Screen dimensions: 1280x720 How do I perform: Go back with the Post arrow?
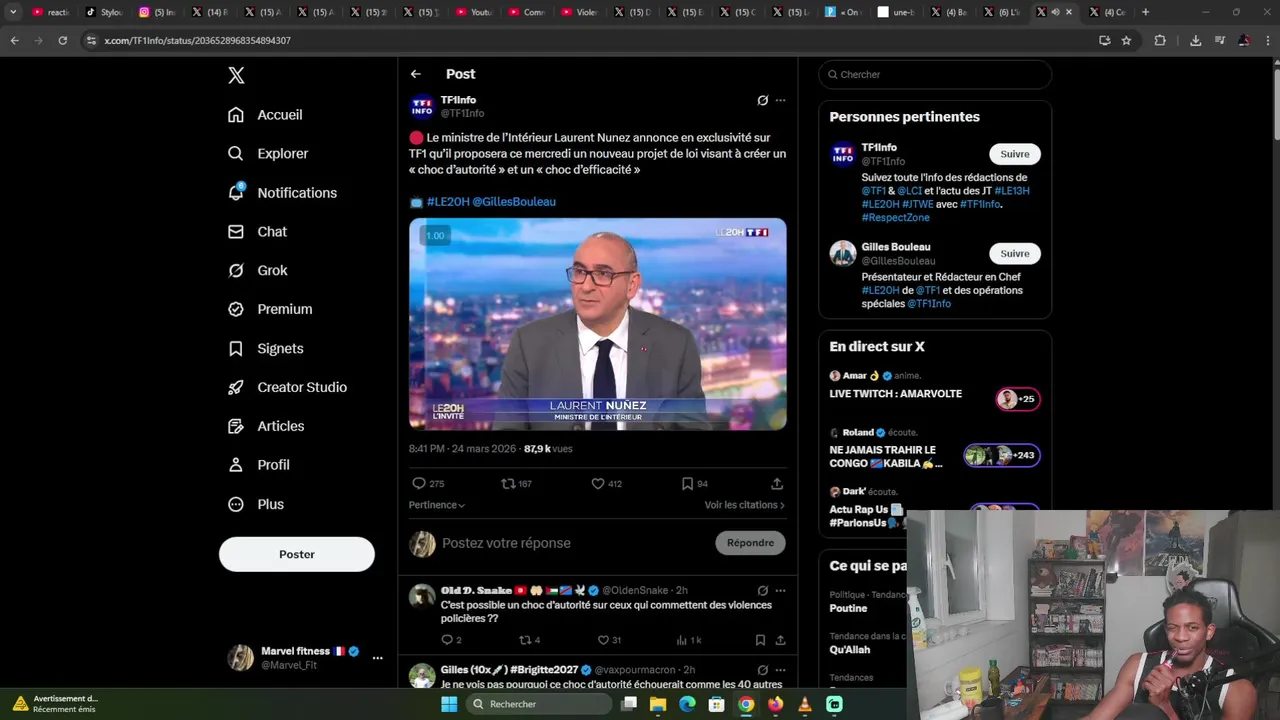pyautogui.click(x=416, y=74)
